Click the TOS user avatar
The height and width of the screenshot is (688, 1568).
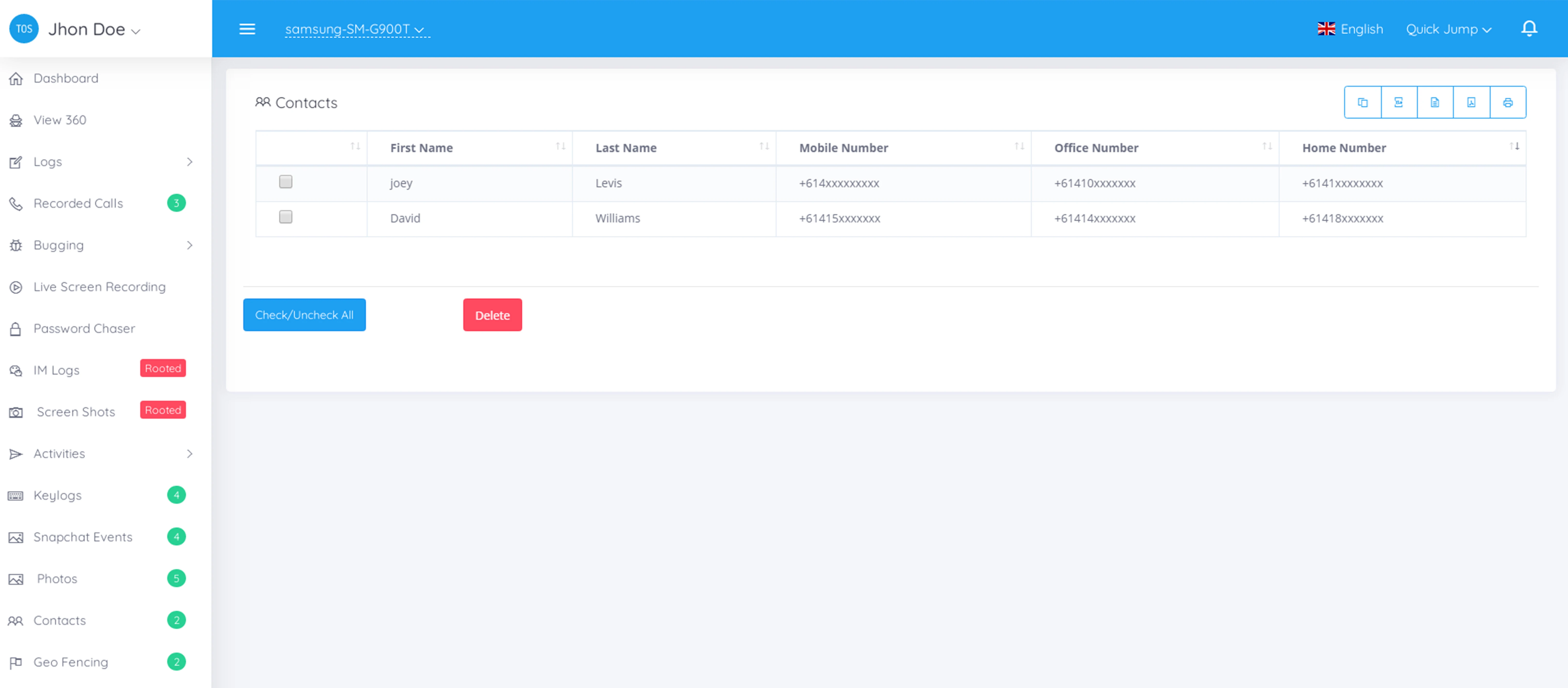click(x=24, y=29)
